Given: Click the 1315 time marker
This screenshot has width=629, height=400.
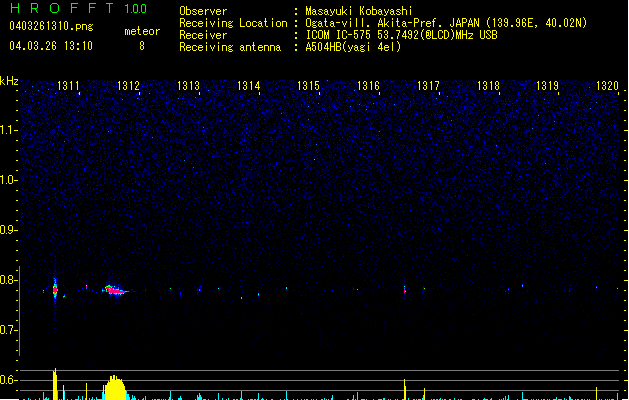Looking at the screenshot, I should click(x=308, y=86).
